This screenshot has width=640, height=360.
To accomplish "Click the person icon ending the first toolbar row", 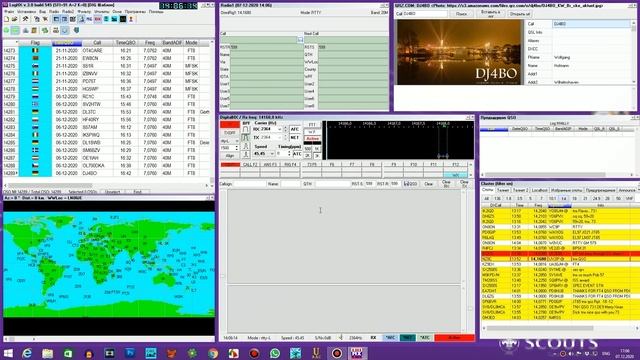I will [131, 19].
